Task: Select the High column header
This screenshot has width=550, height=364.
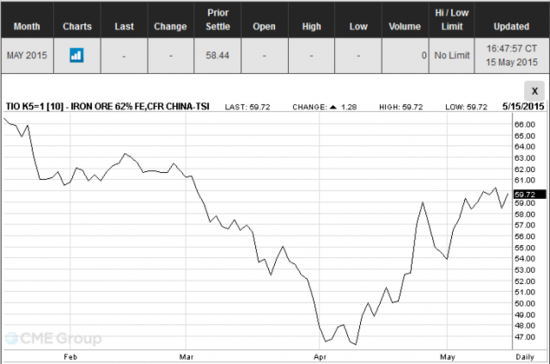Action: pos(311,26)
